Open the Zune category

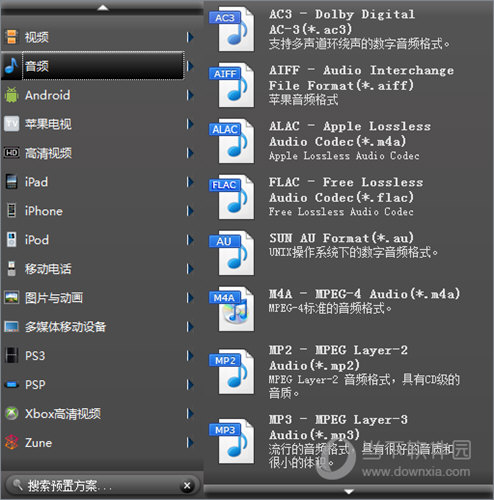pyautogui.click(x=100, y=443)
